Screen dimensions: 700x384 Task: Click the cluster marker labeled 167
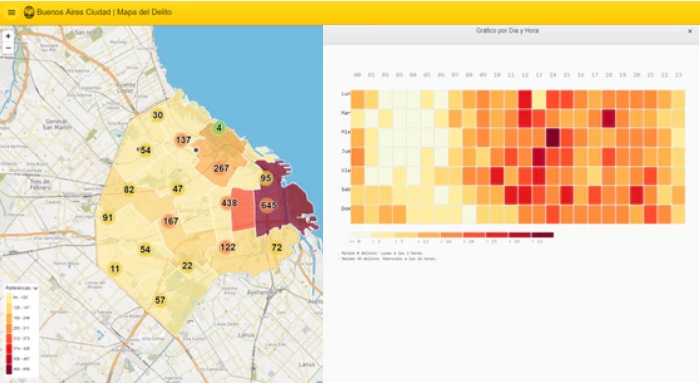(171, 221)
